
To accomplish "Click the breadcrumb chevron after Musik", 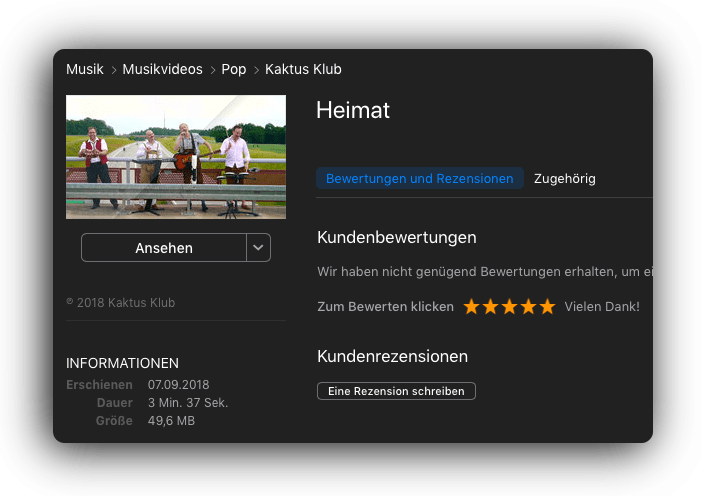I will [x=114, y=70].
